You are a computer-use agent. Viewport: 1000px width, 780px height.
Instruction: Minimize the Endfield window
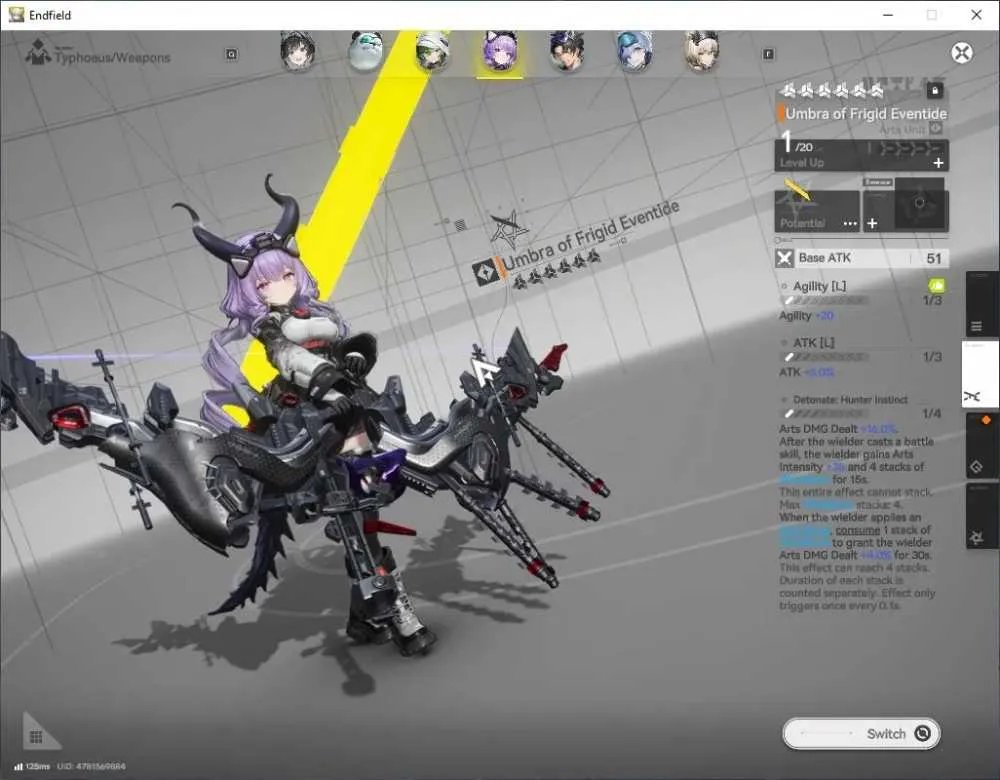[888, 15]
